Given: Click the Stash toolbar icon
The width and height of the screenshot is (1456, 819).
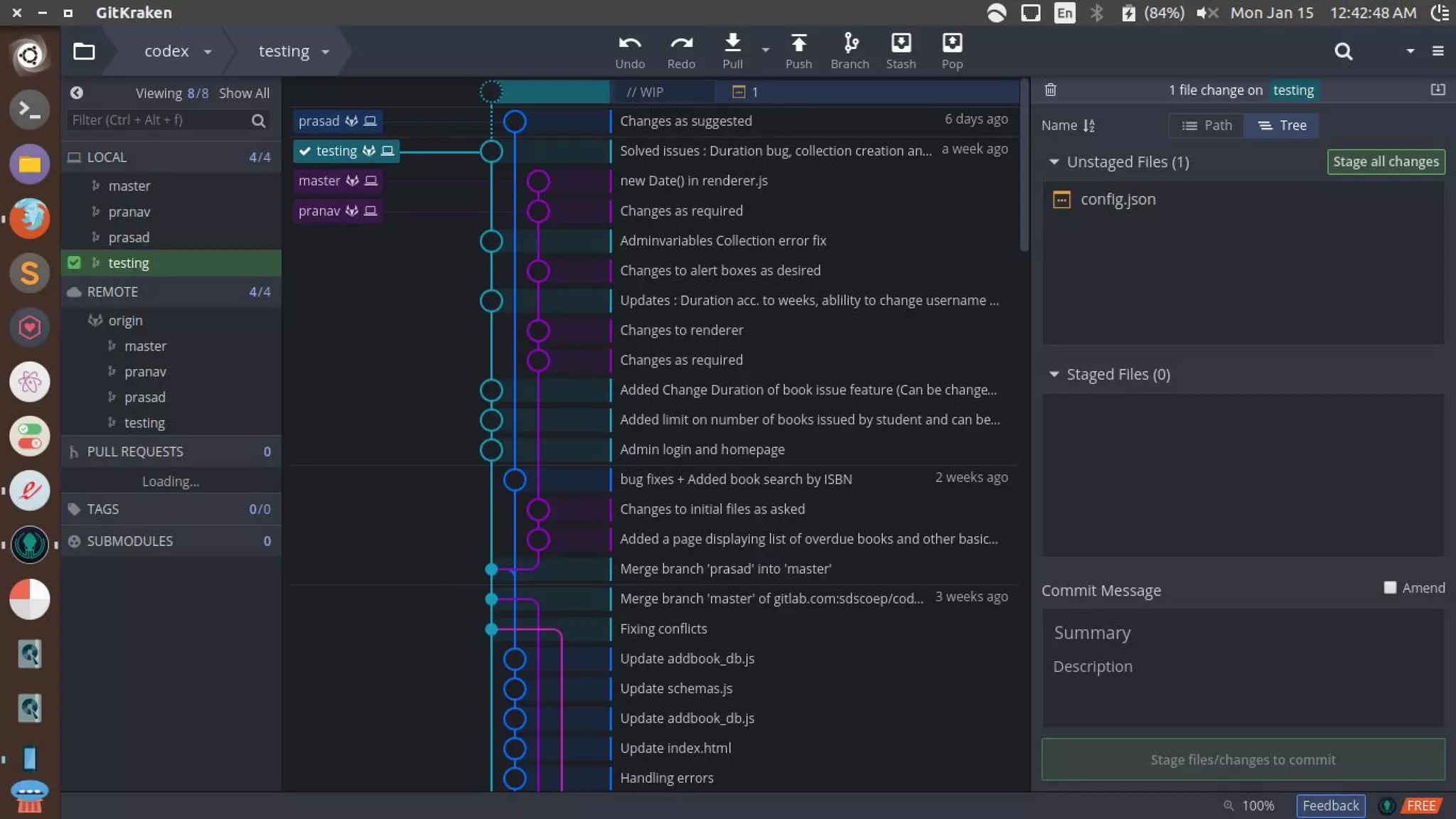Looking at the screenshot, I should tap(901, 44).
